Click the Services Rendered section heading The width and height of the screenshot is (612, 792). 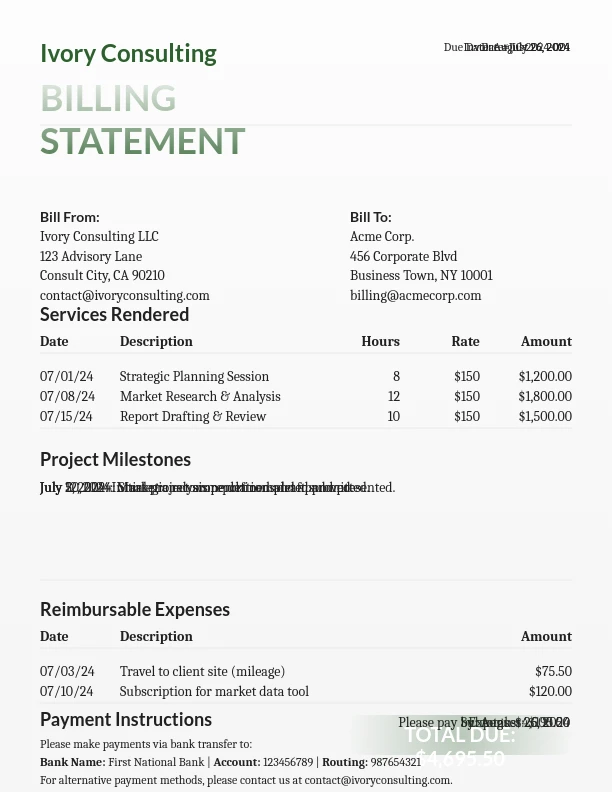point(114,315)
